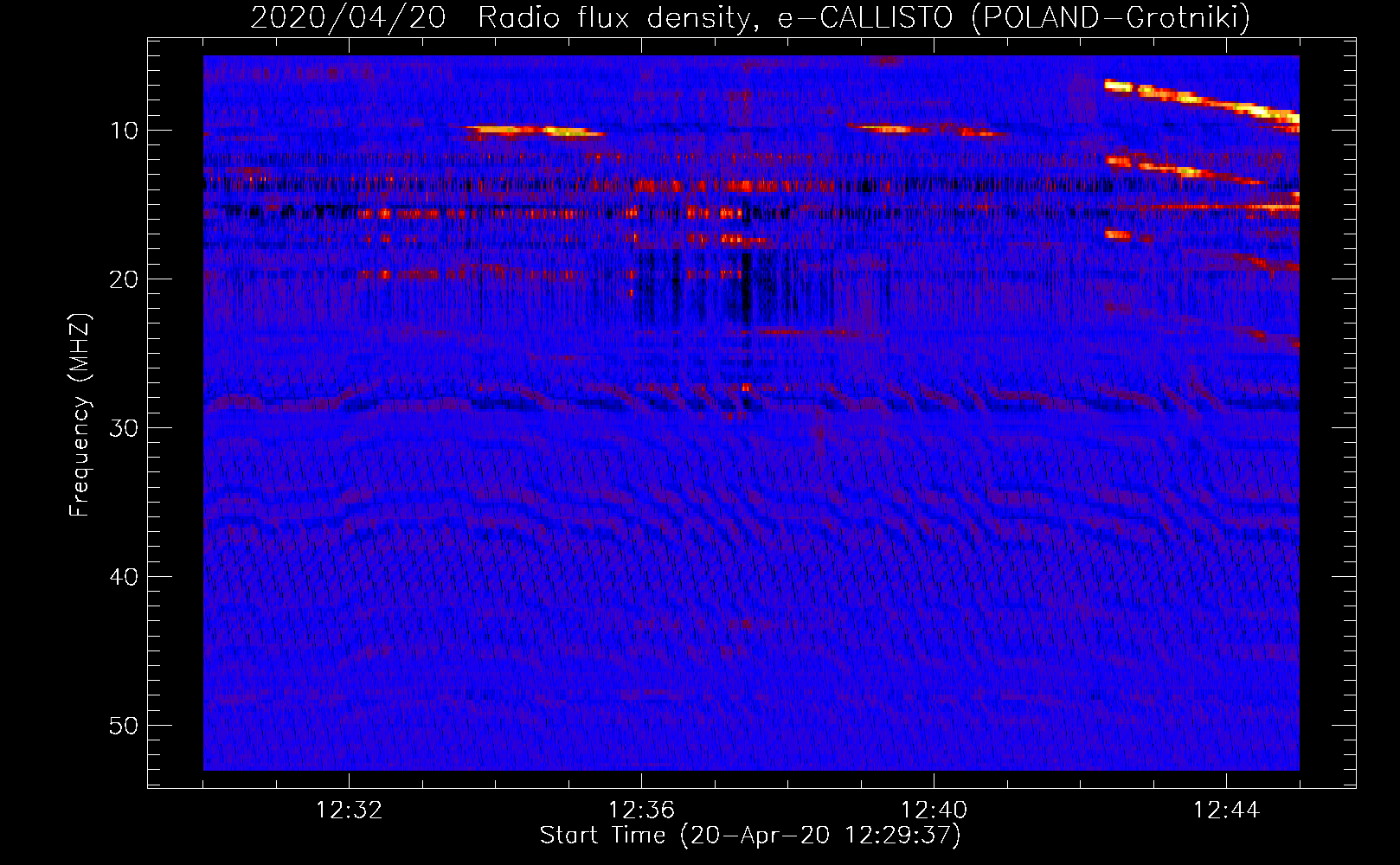Click the station name '(POLAND-Grotniki)'
Image resolution: width=1400 pixels, height=865 pixels.
click(1111, 17)
